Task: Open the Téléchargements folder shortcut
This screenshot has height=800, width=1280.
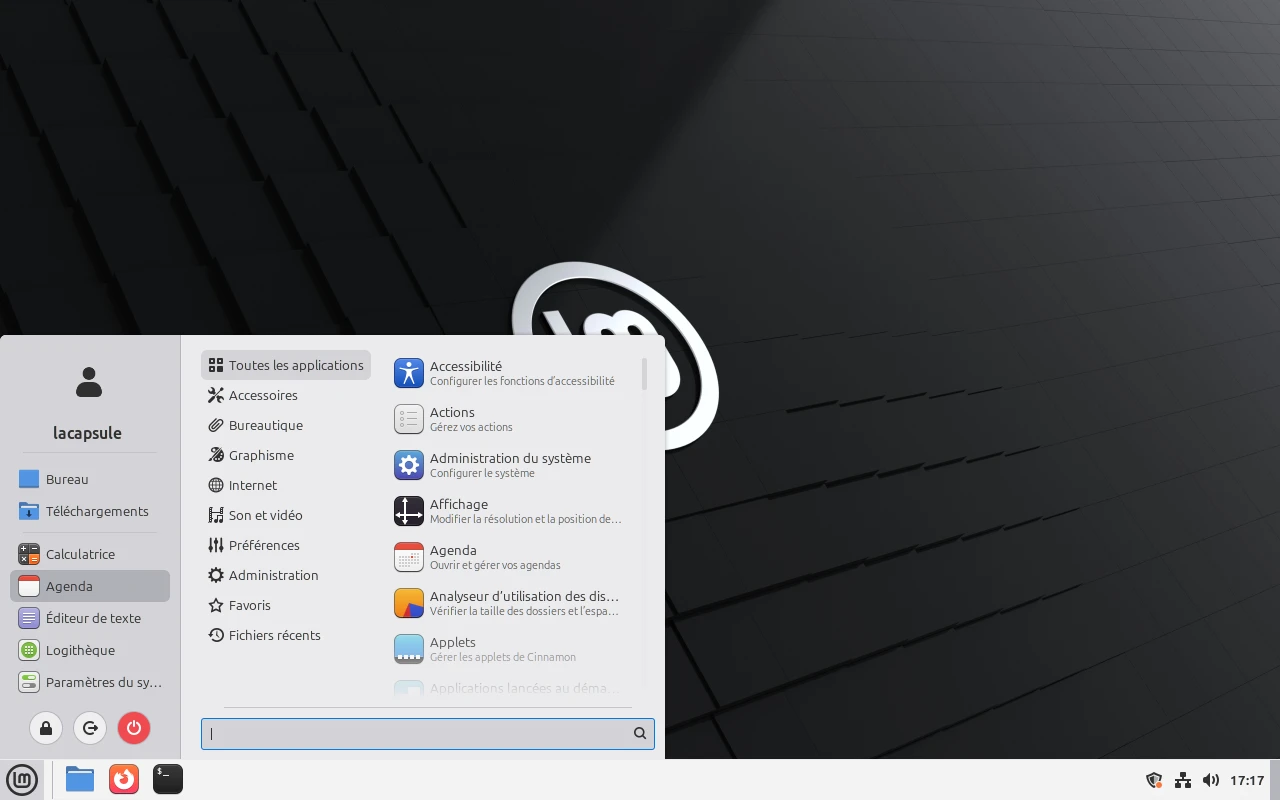Action: pos(90,511)
